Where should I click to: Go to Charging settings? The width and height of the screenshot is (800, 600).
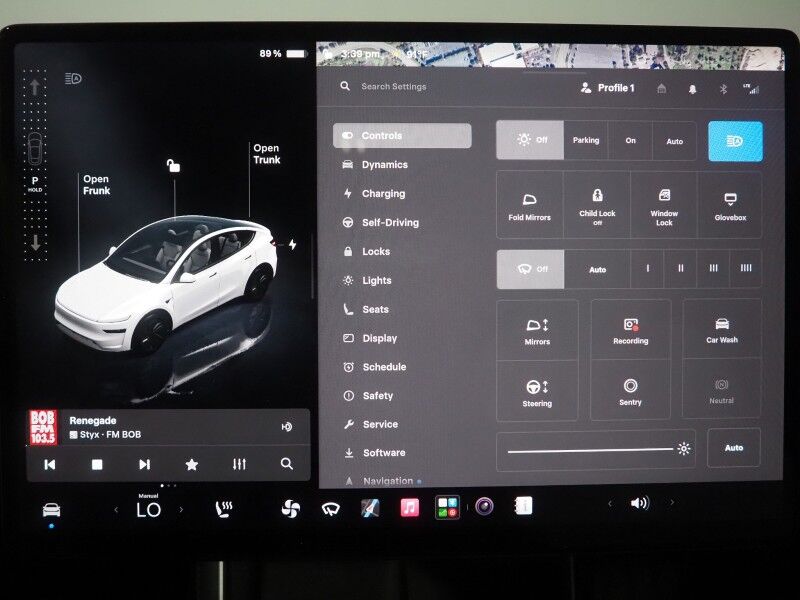tap(374, 193)
